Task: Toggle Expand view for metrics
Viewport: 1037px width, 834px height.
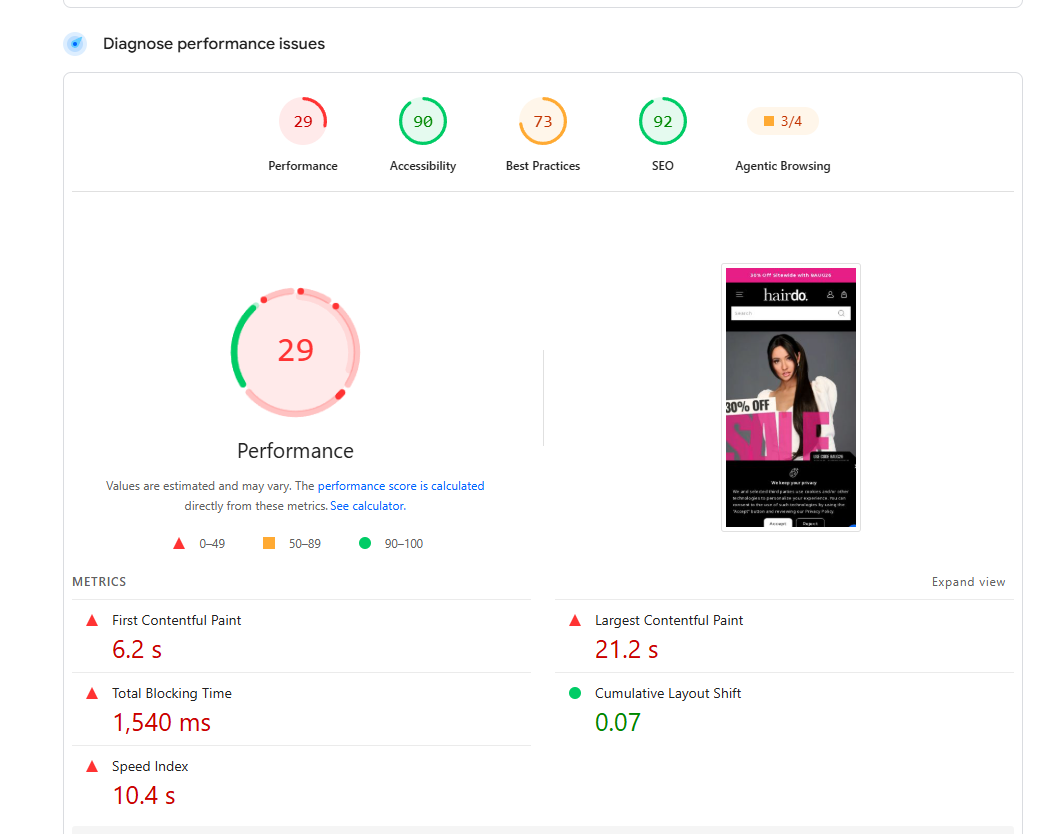Action: tap(968, 582)
